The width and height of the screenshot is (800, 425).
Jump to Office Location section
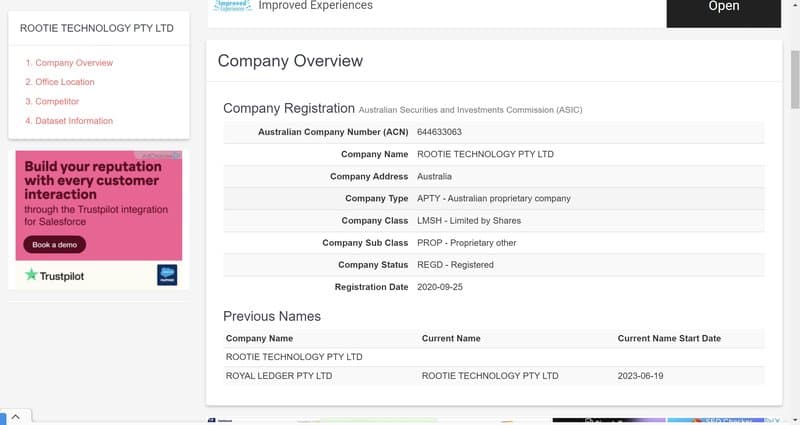60,82
